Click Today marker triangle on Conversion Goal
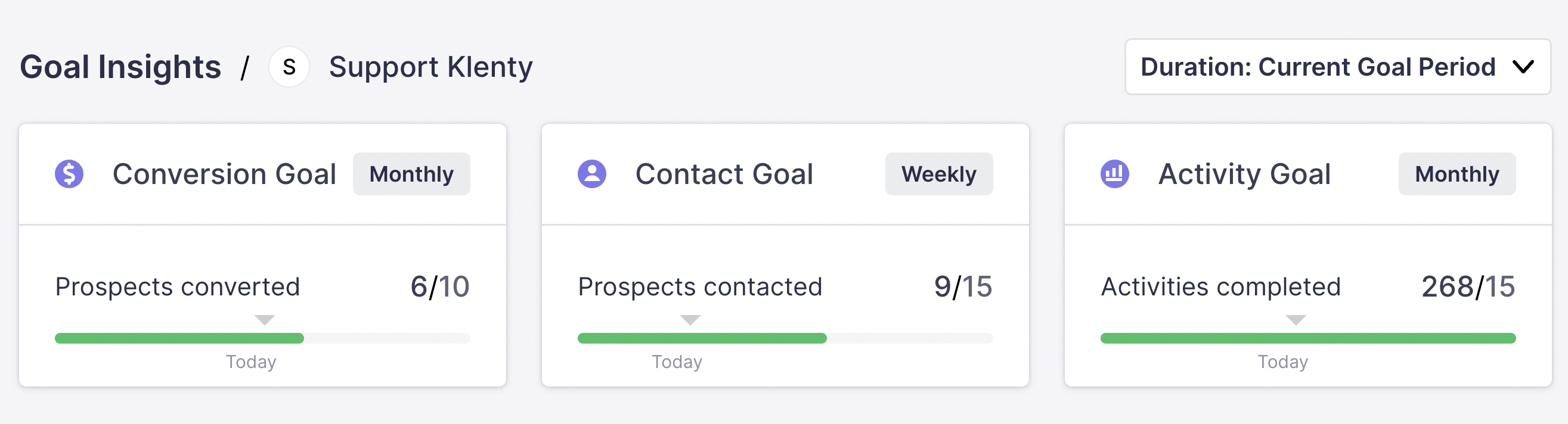 coord(264,320)
